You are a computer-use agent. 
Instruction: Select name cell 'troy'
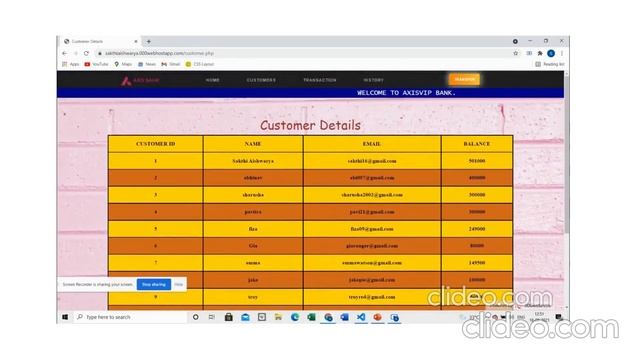click(x=253, y=297)
